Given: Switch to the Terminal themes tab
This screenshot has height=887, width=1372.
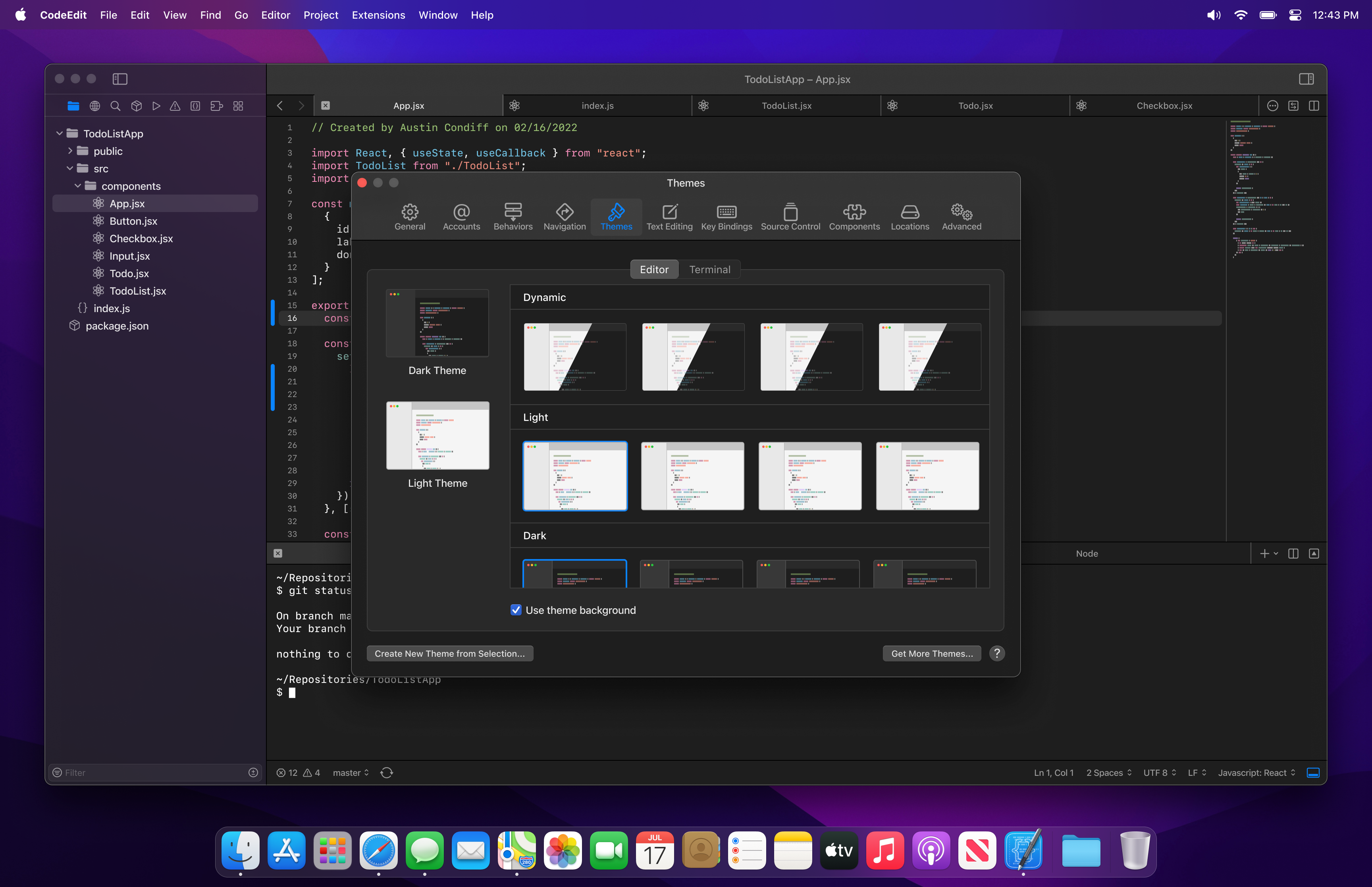Looking at the screenshot, I should click(710, 269).
